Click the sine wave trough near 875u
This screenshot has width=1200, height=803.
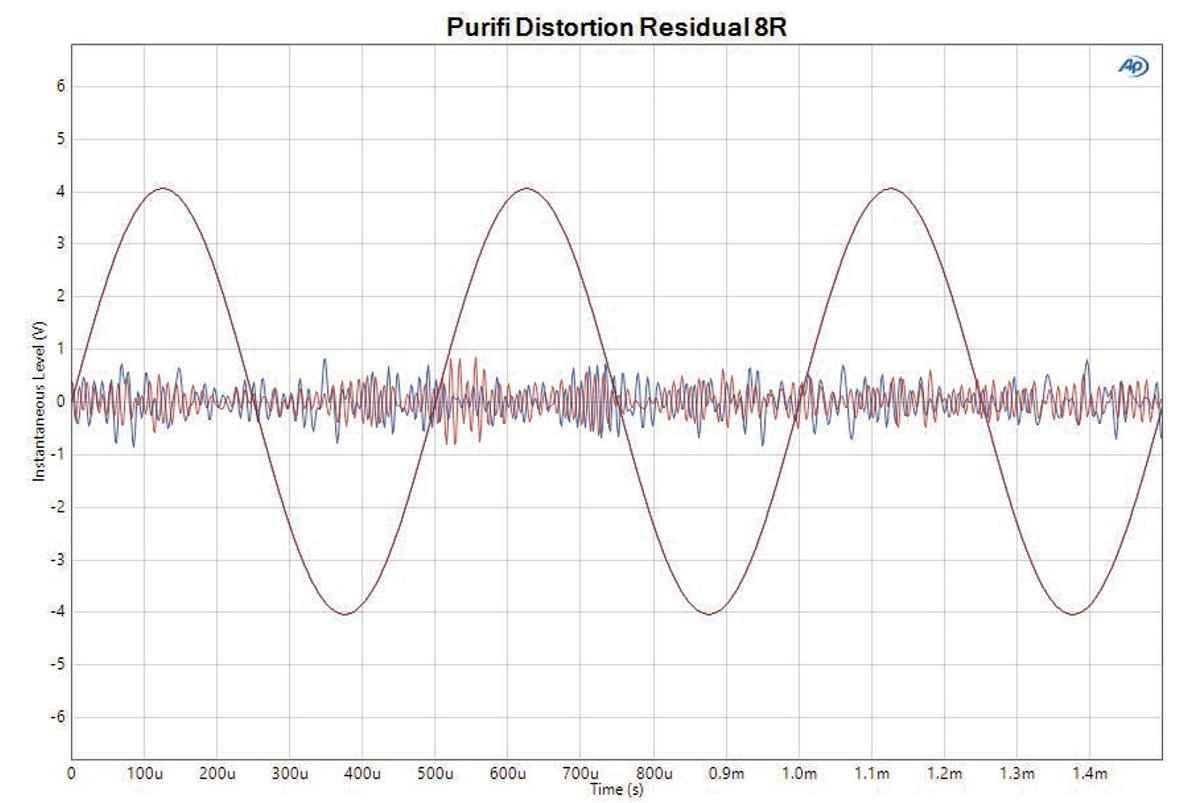[x=709, y=613]
